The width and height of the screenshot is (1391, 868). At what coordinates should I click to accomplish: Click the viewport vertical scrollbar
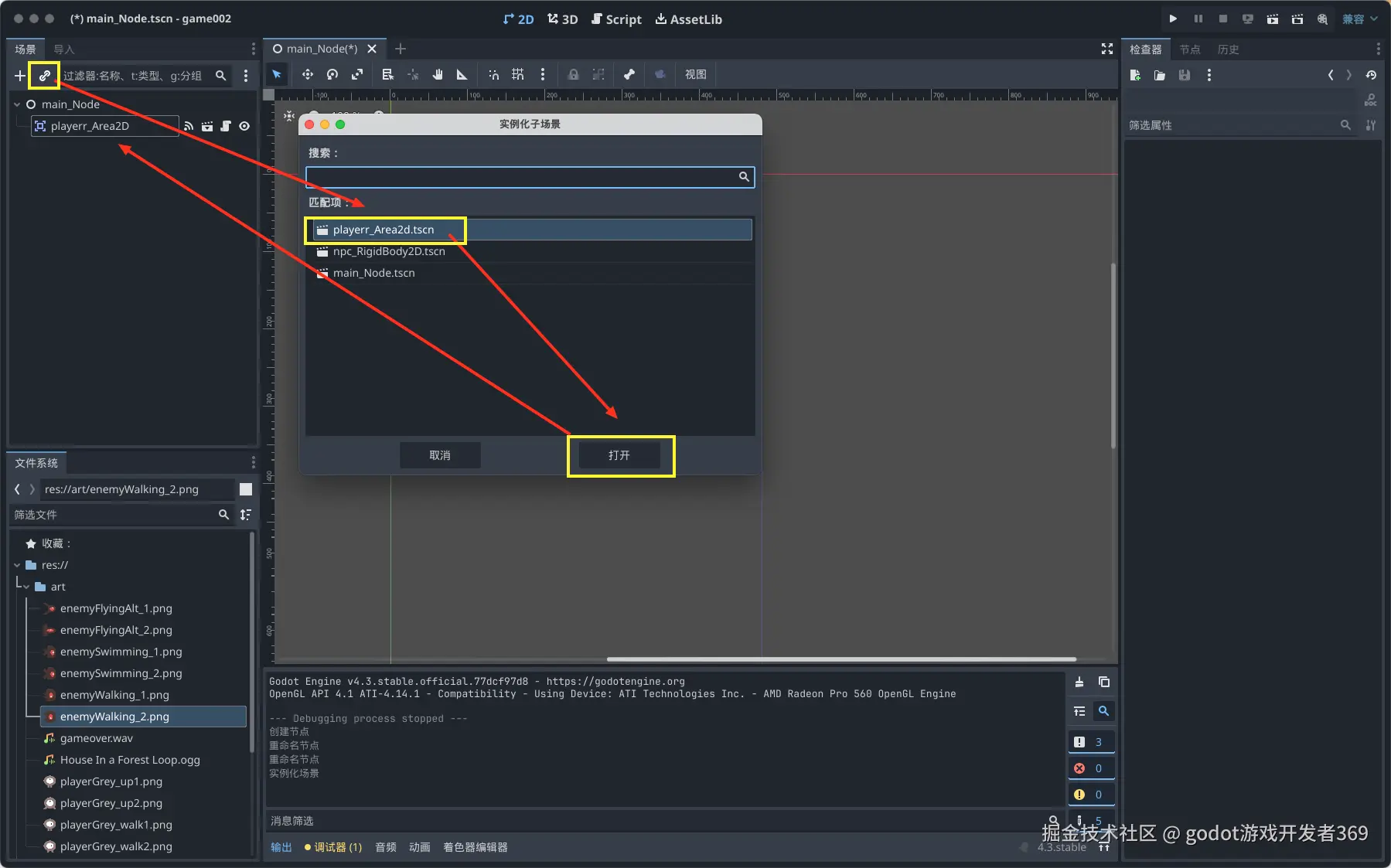point(1113,356)
